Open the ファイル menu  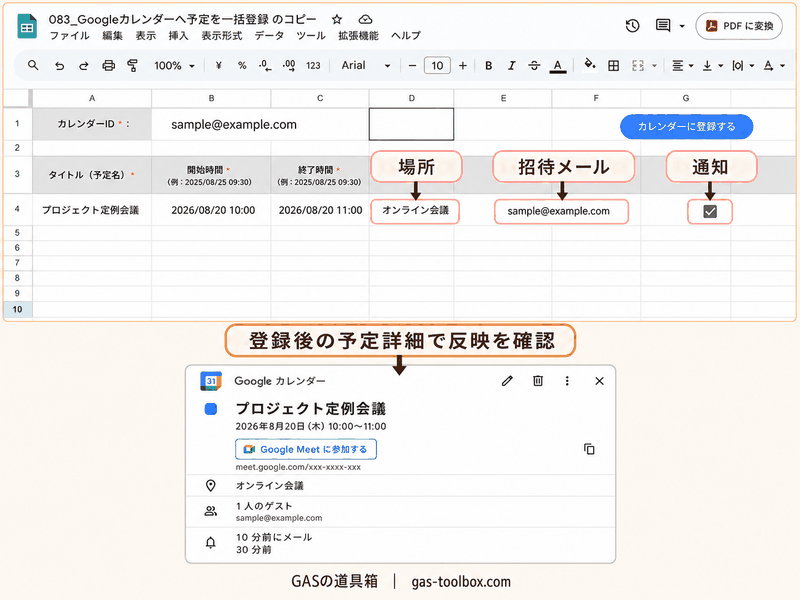(x=69, y=36)
